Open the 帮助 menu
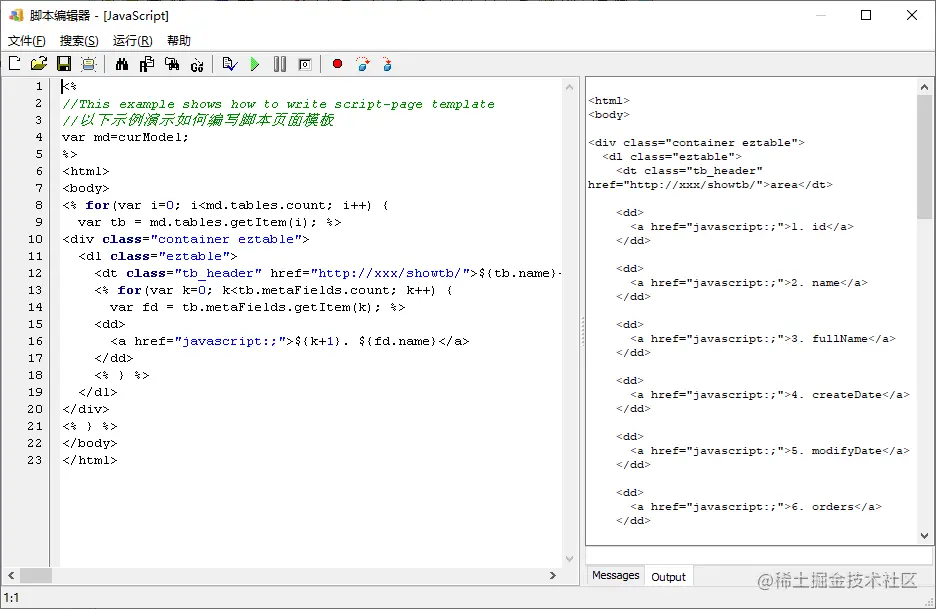Screen dimensions: 936x609 [x=178, y=41]
